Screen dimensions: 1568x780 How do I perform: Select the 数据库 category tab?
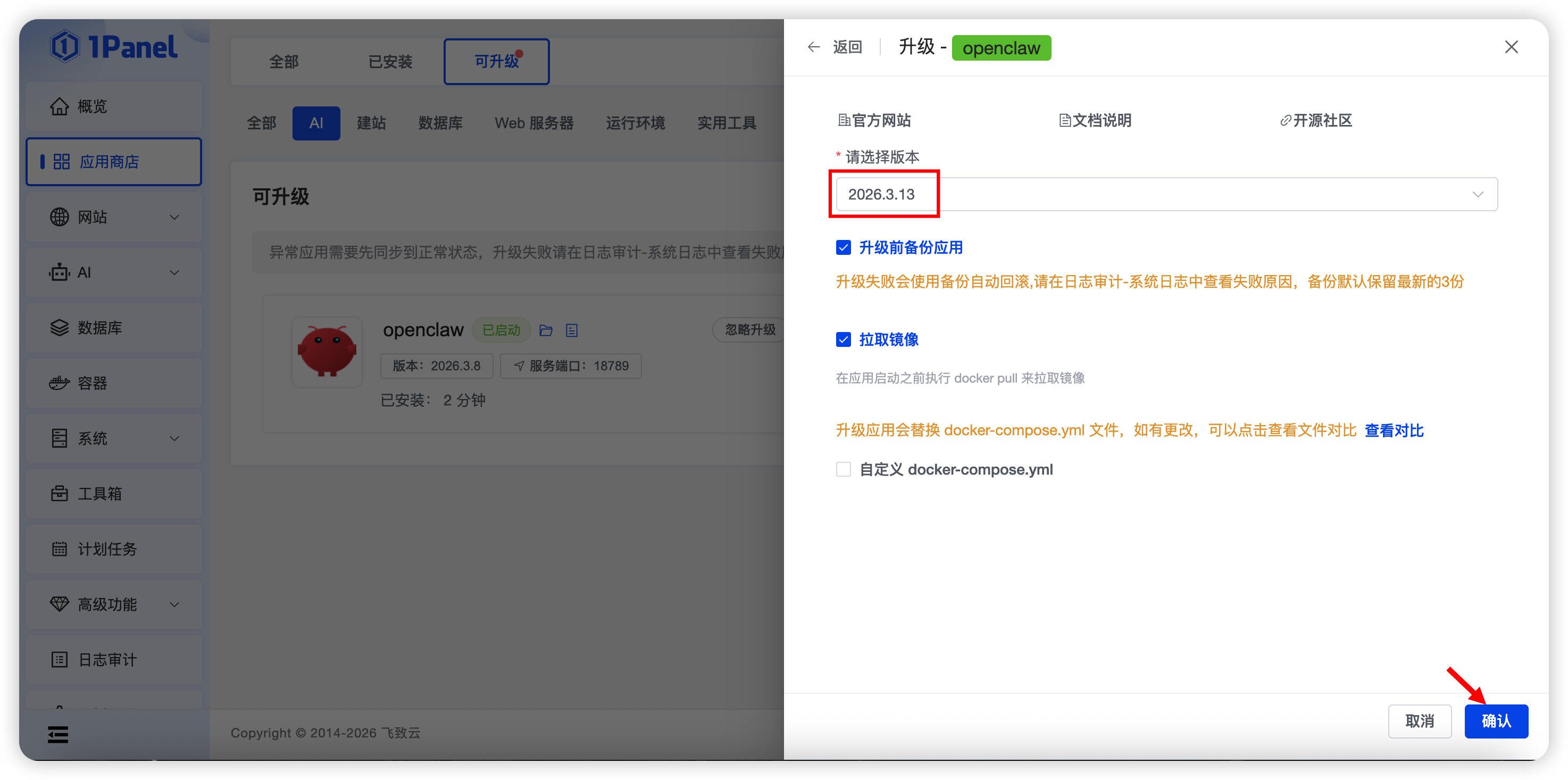point(440,123)
